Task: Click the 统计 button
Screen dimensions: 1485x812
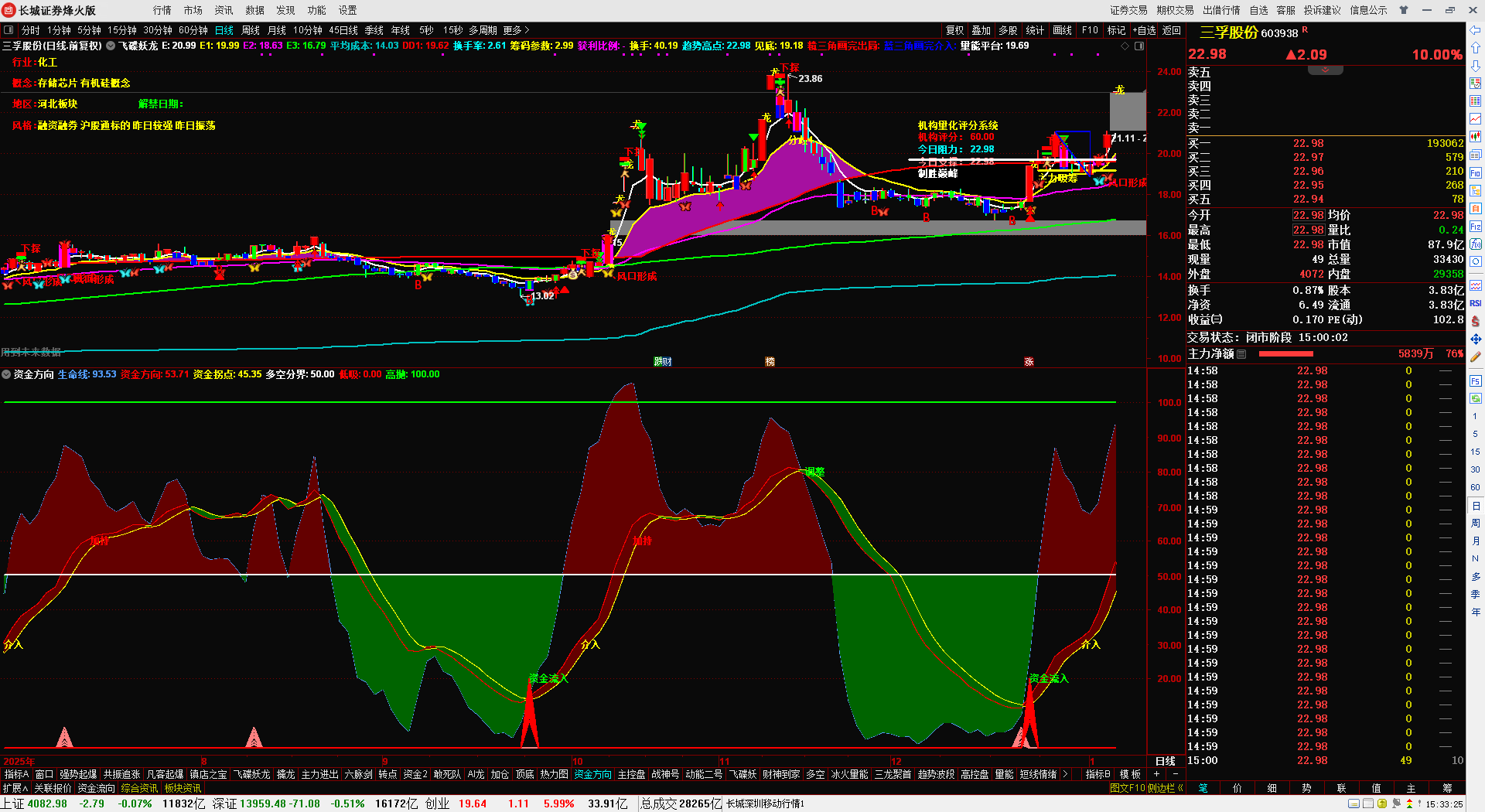Action: pyautogui.click(x=1035, y=30)
